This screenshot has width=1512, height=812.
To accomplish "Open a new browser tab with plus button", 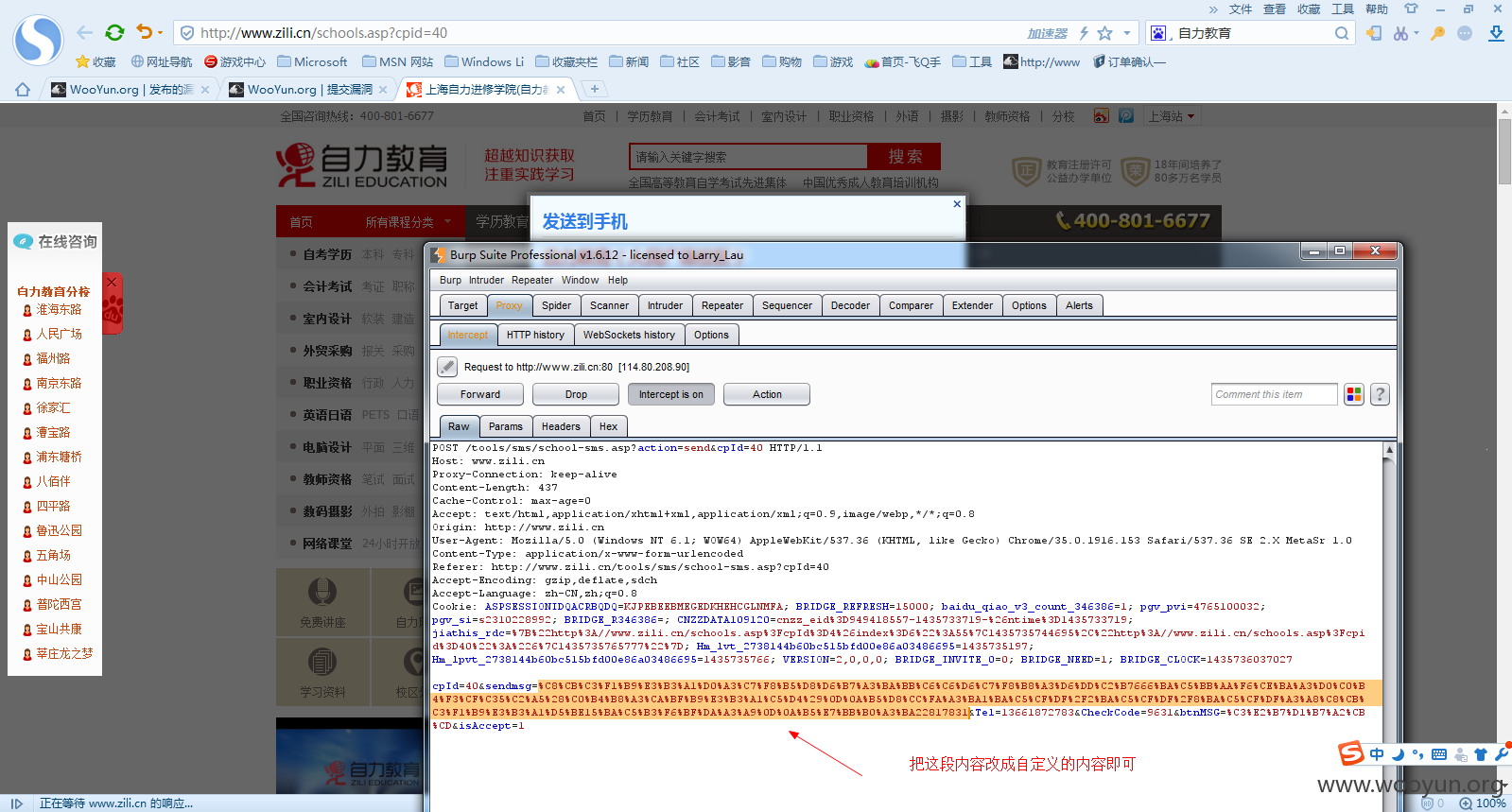I will [x=595, y=89].
